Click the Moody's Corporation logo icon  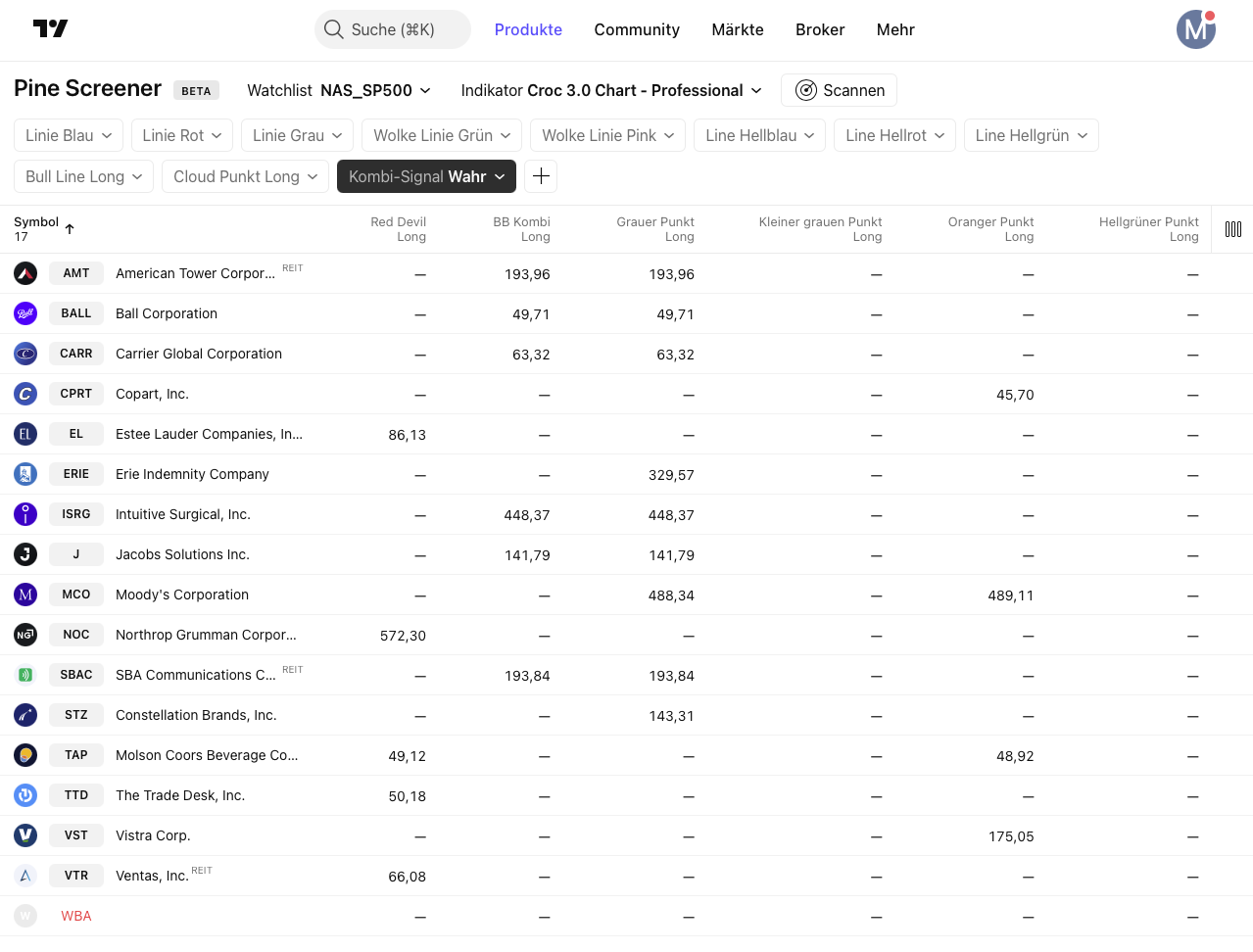[x=25, y=595]
